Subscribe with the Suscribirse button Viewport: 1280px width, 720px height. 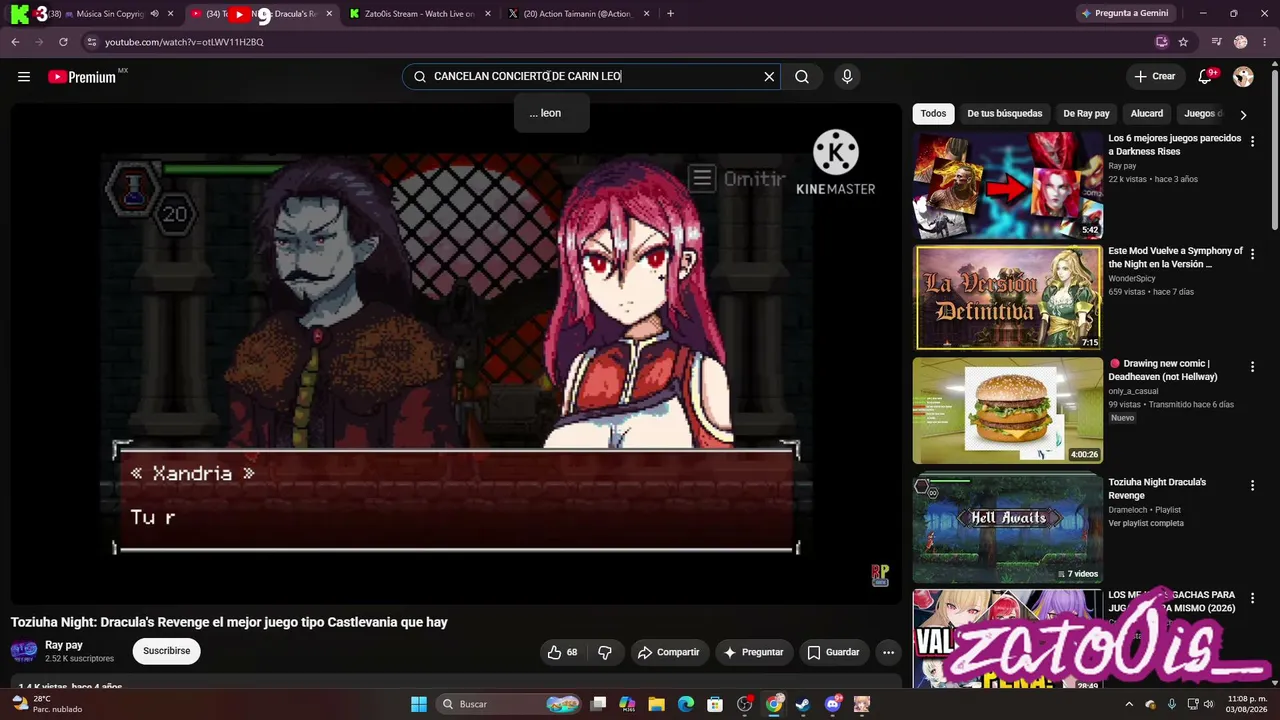click(x=166, y=651)
